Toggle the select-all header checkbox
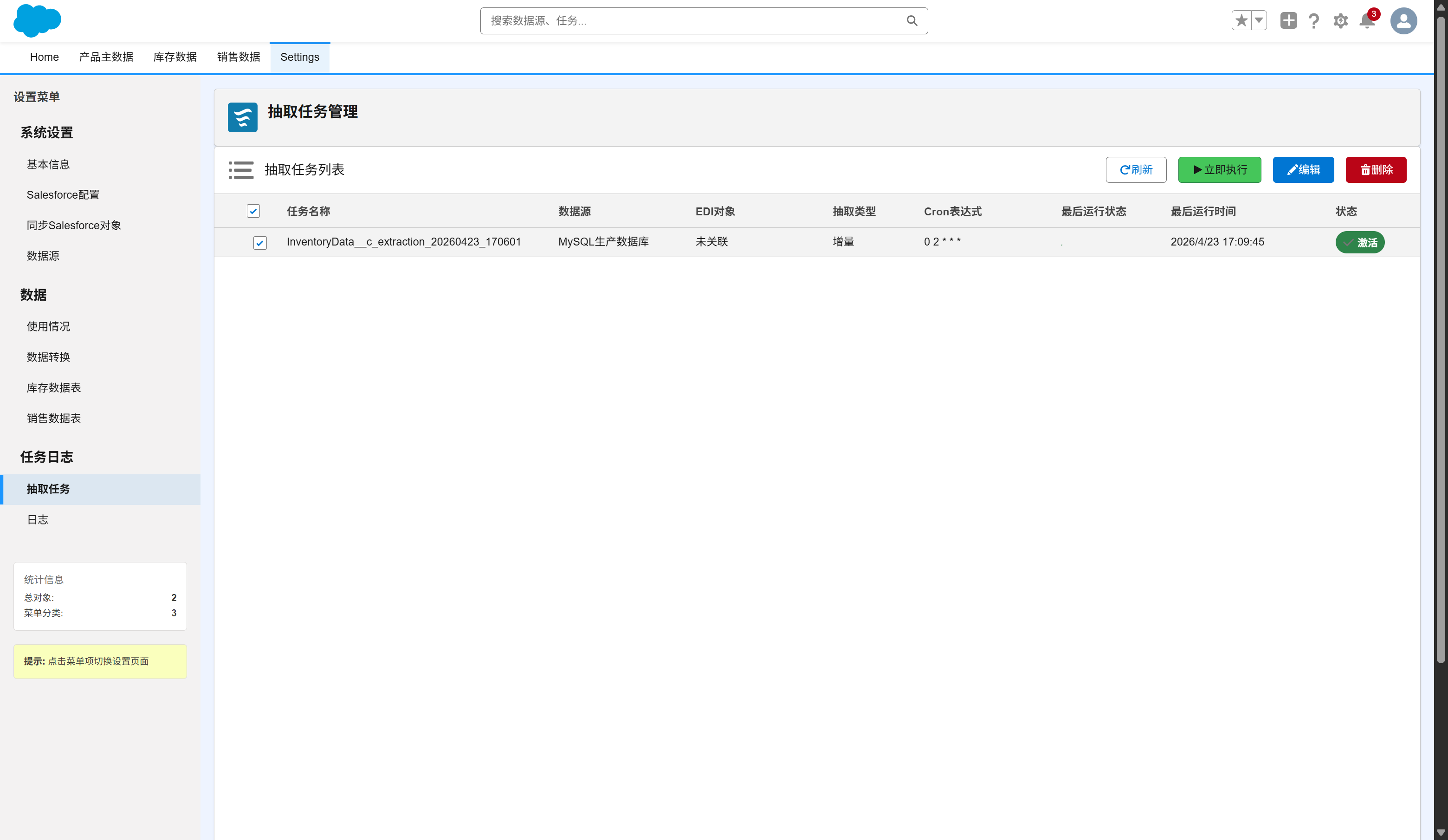 coord(253,212)
